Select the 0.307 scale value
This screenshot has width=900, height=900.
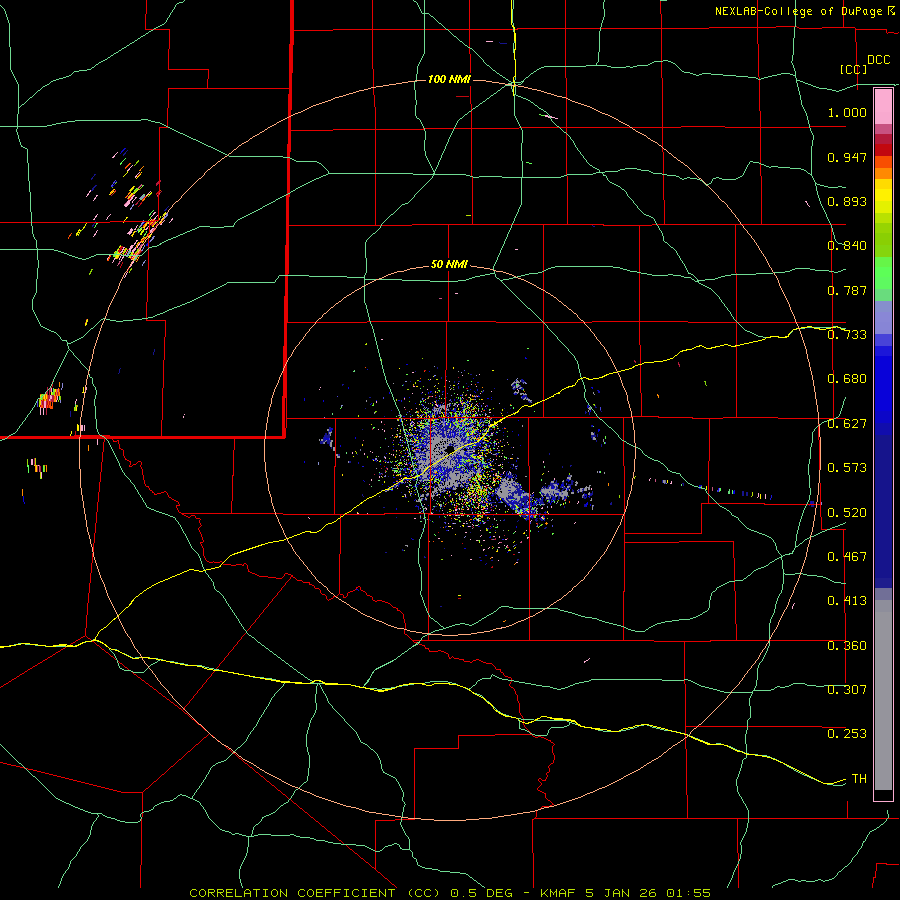click(x=847, y=690)
